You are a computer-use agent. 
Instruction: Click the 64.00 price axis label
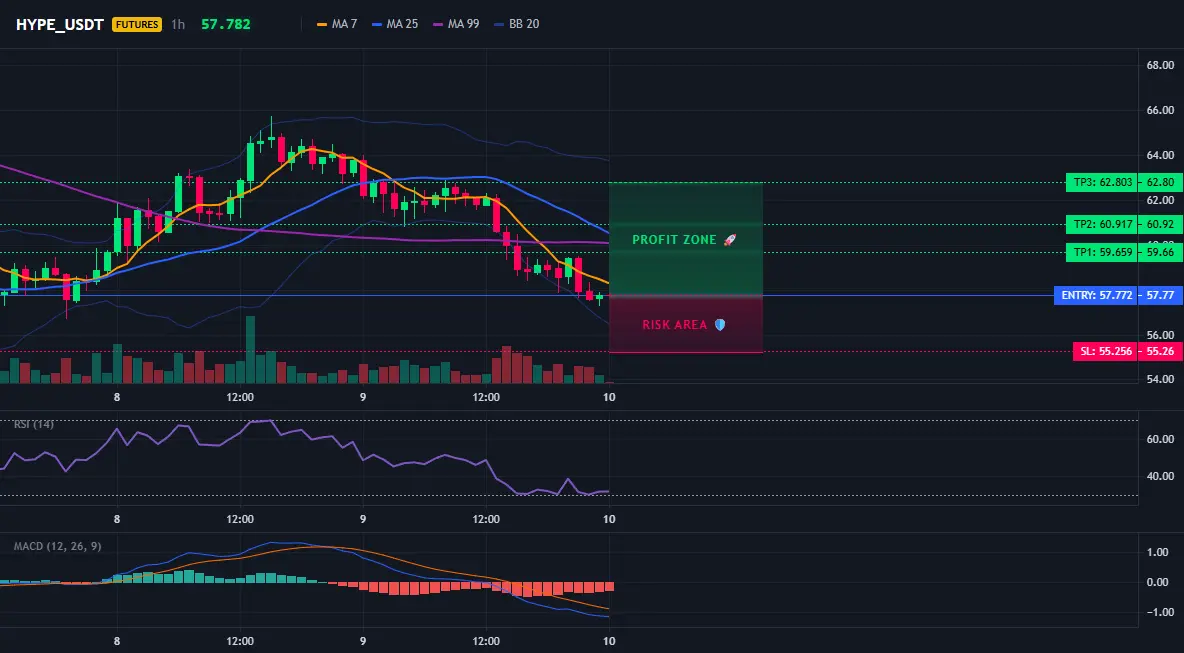[x=1160, y=156]
